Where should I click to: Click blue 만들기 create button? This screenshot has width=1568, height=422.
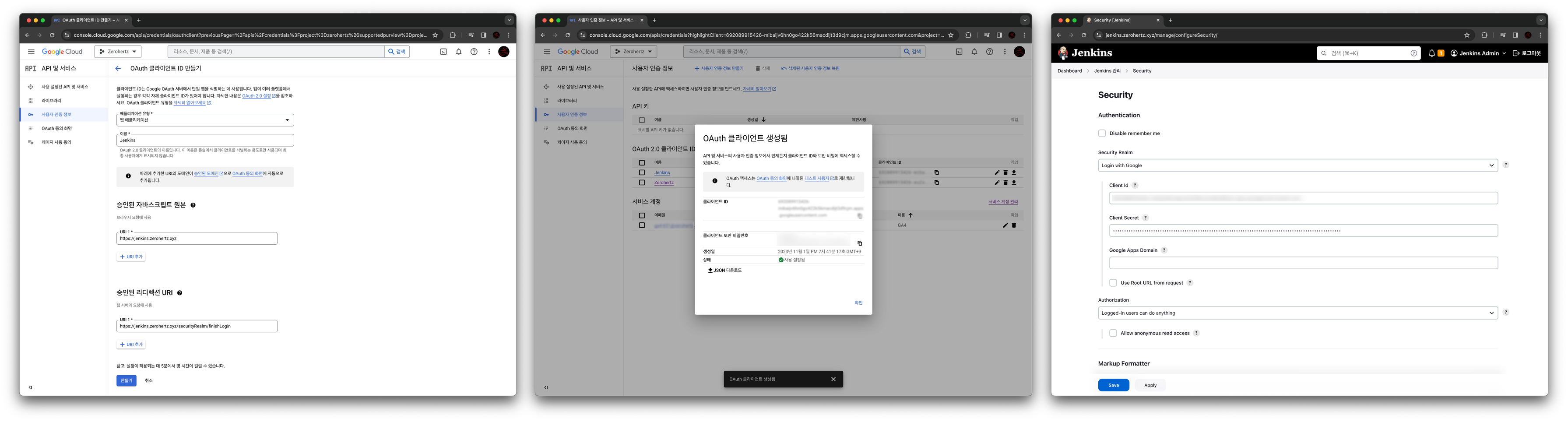[x=126, y=380]
